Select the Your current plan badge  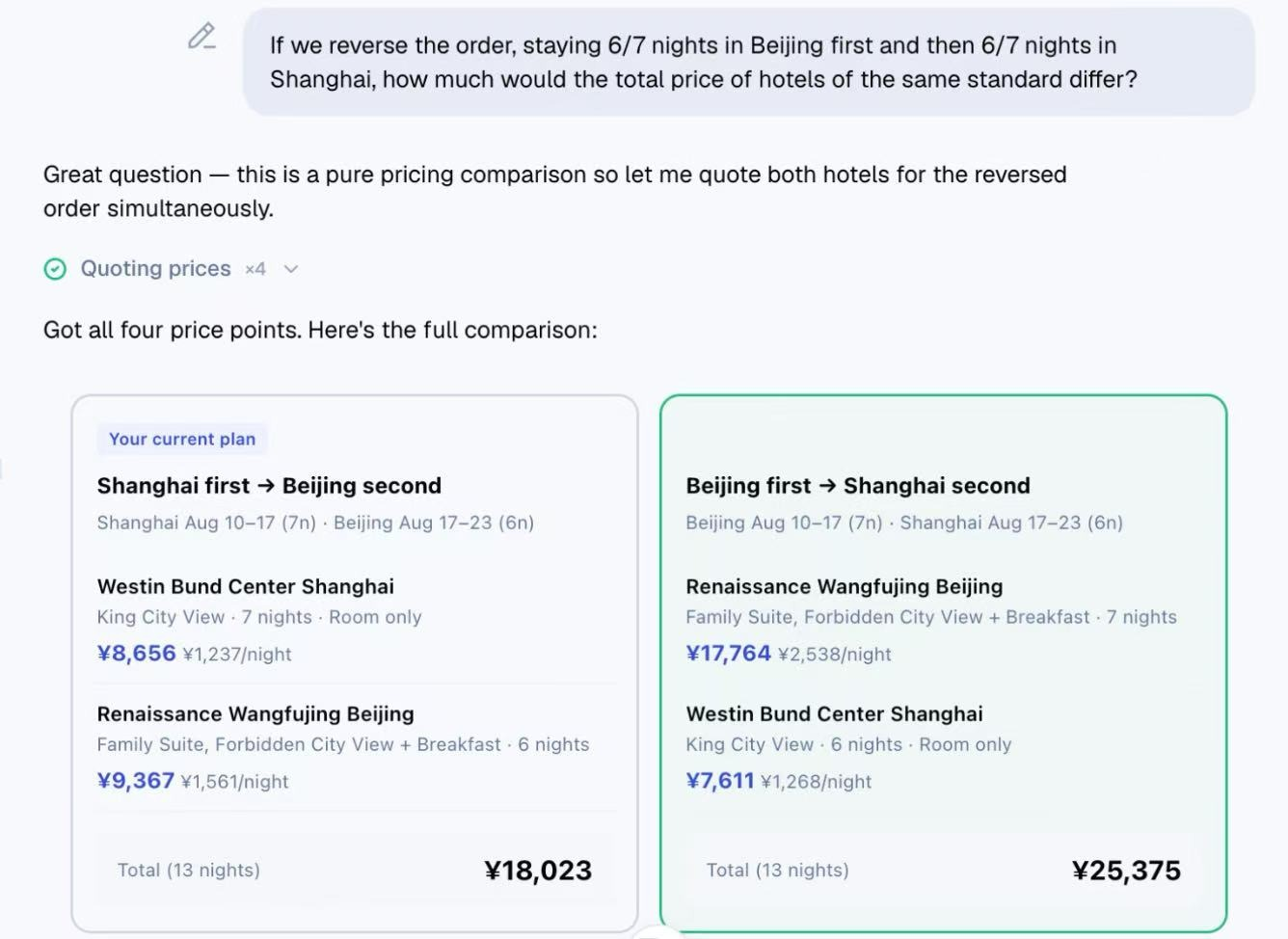[x=182, y=439]
